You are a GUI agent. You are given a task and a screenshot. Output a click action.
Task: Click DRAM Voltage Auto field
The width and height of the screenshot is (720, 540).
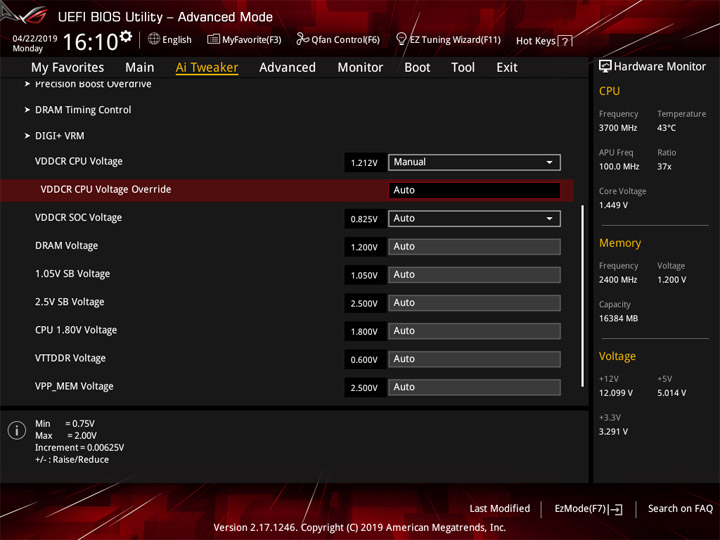coord(474,247)
